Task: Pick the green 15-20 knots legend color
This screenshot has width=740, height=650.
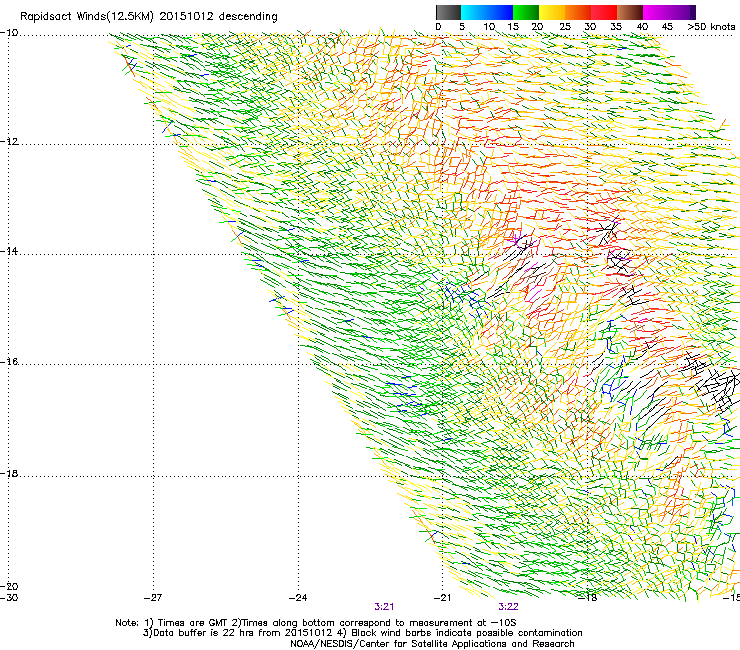Action: tap(526, 12)
